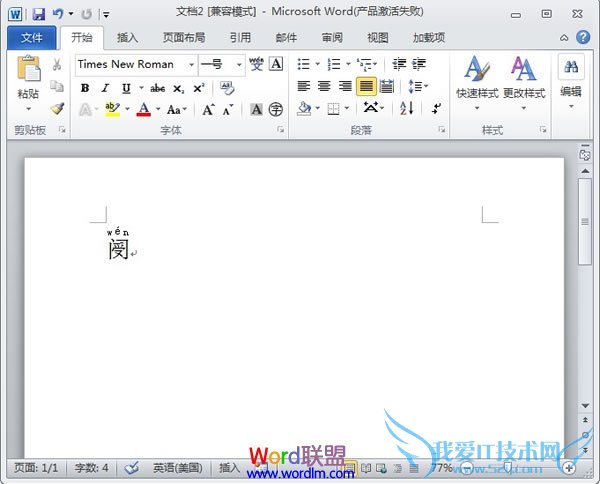Apply red font color
The width and height of the screenshot is (600, 484).
[143, 110]
